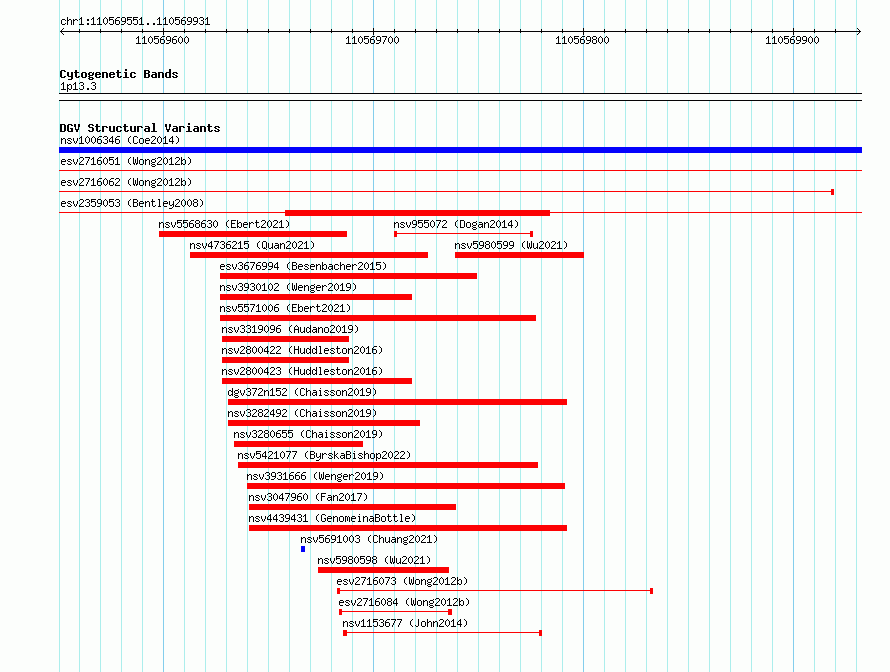Click the nsv2800422 red bar
This screenshot has width=890, height=672.
point(286,360)
